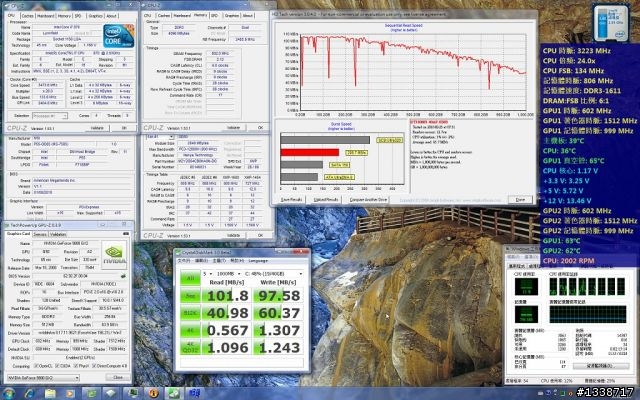This screenshot has height=400, width=640.
Task: Switch to the Sensors tab in GPU-Z
Action: (40, 234)
